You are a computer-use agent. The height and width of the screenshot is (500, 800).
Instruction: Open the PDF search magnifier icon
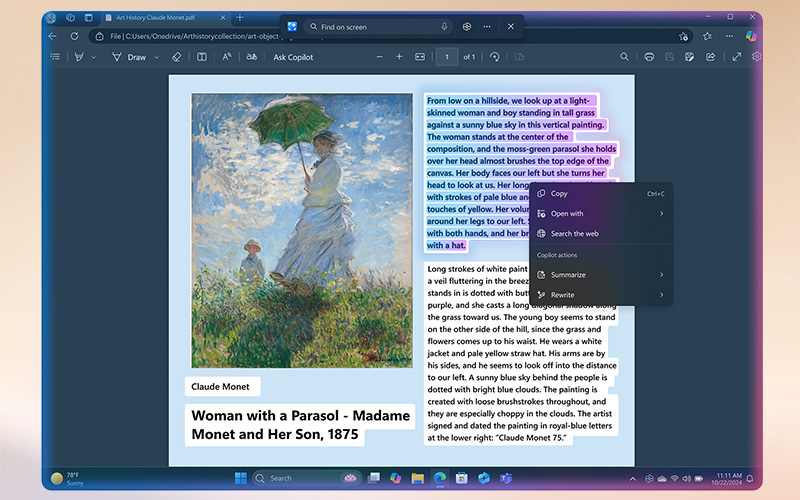click(x=624, y=57)
